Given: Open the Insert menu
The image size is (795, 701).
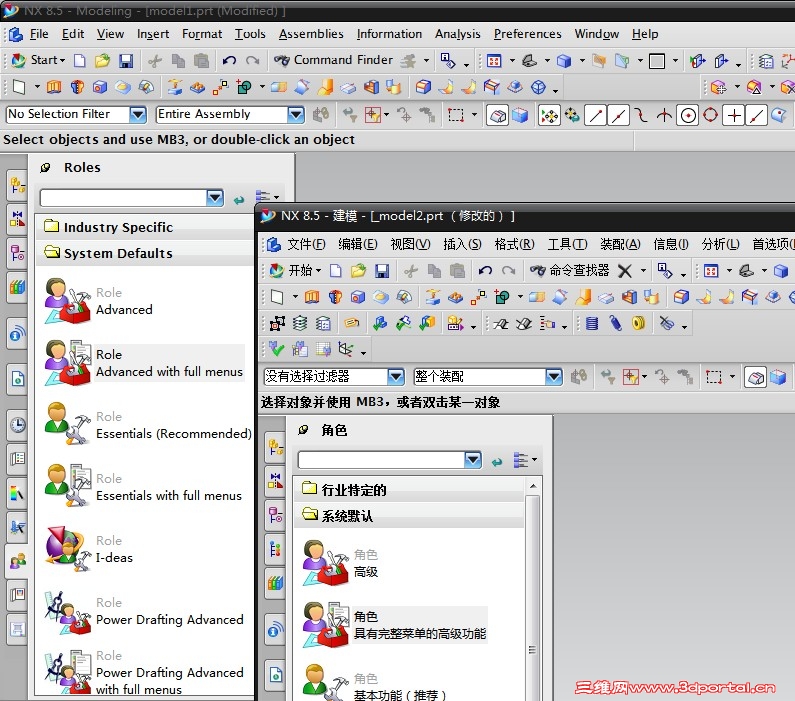Looking at the screenshot, I should point(153,34).
